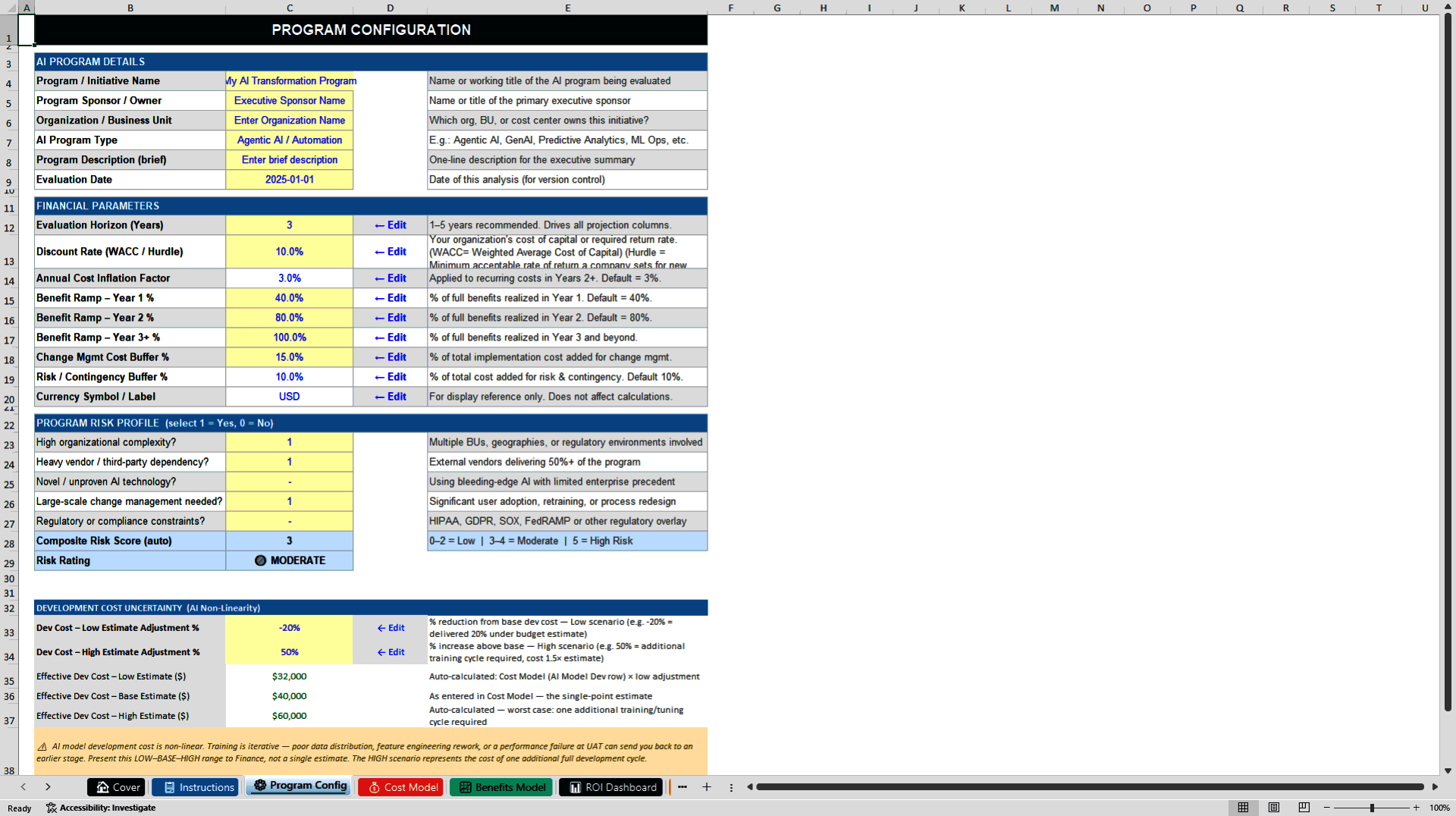Select Heavy vendor dependency value cell

pyautogui.click(x=290, y=462)
